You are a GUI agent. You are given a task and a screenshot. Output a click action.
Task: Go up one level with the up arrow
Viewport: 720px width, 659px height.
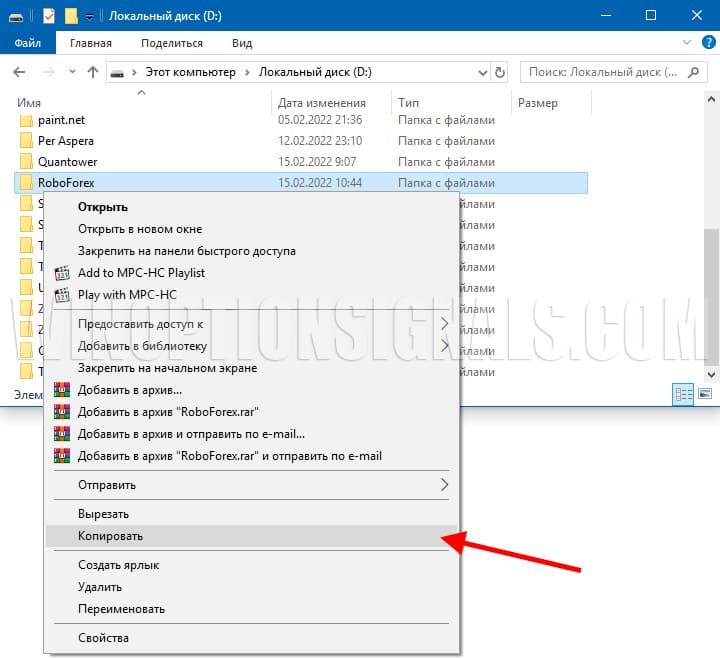[x=93, y=72]
